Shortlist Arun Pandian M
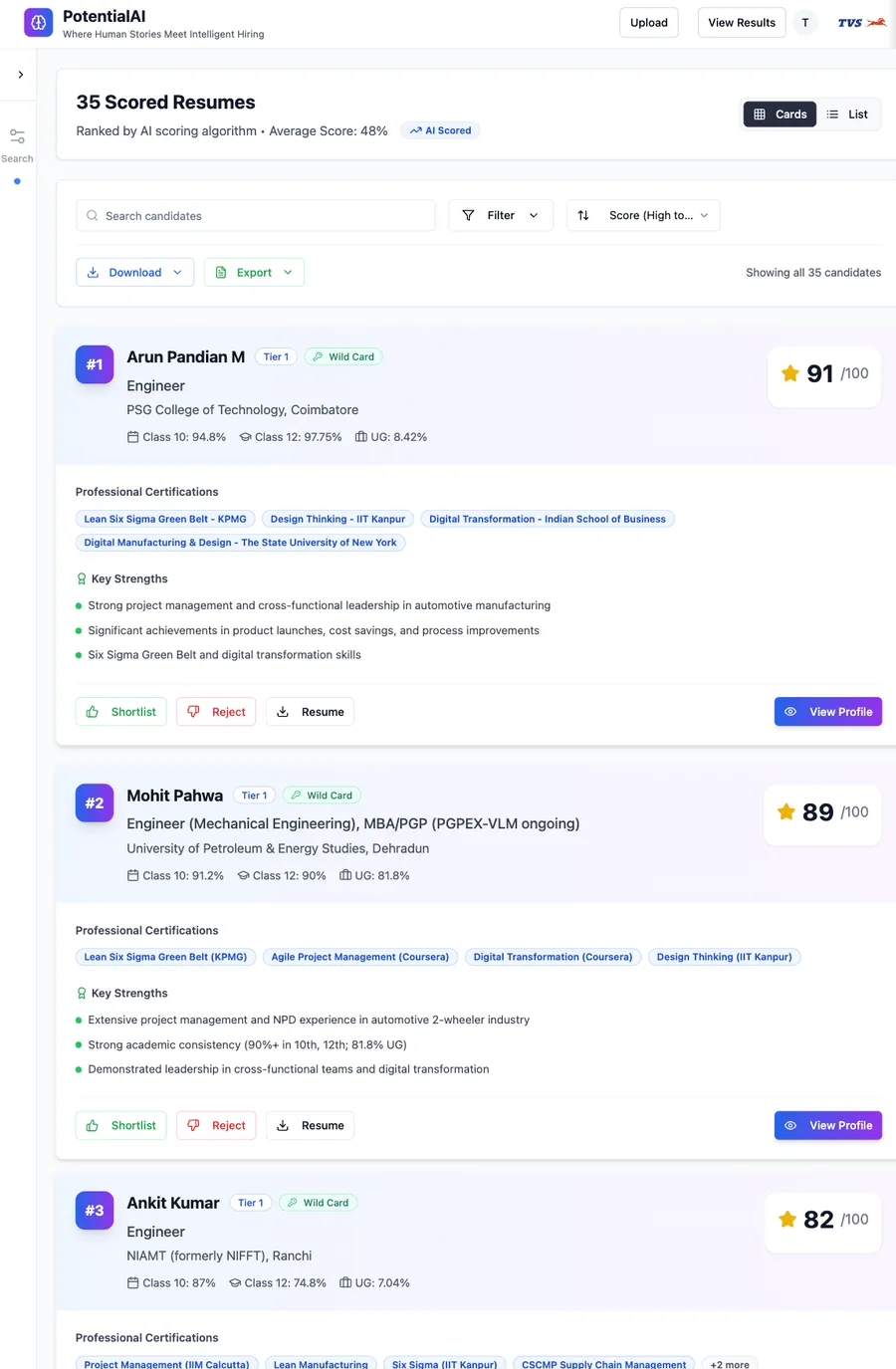896x1369 pixels. tap(121, 712)
